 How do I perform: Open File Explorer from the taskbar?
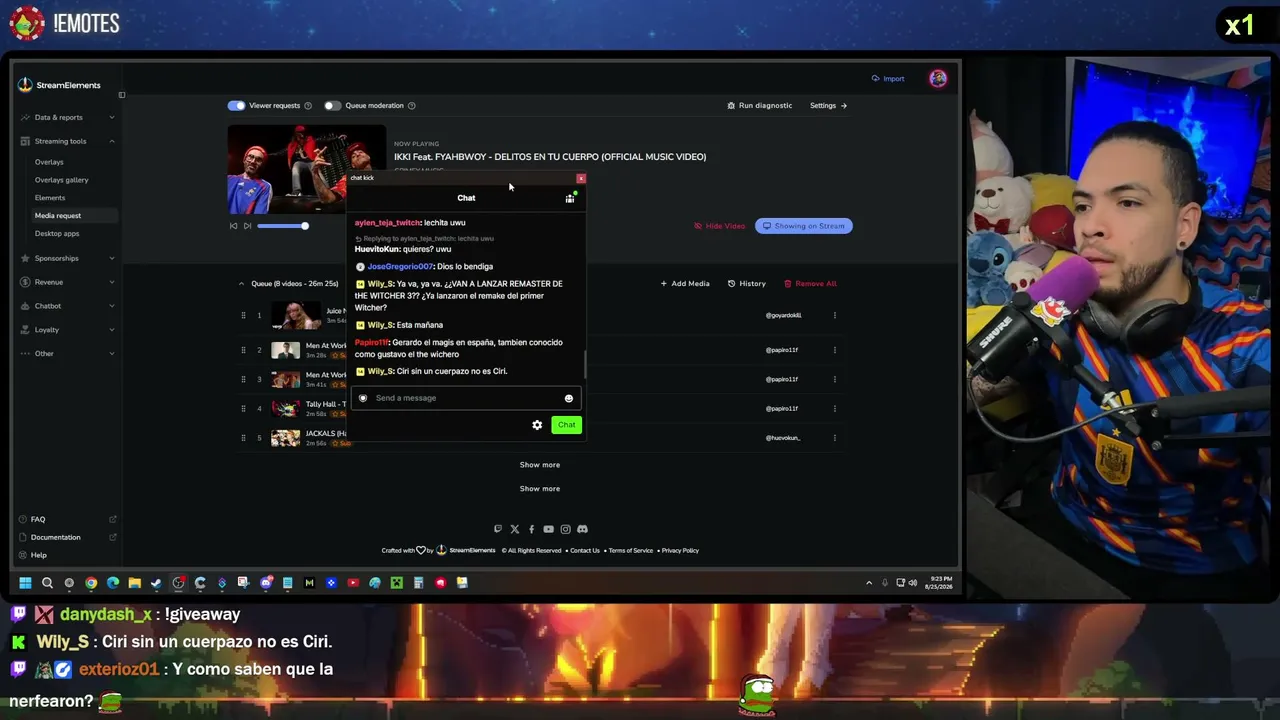(134, 583)
